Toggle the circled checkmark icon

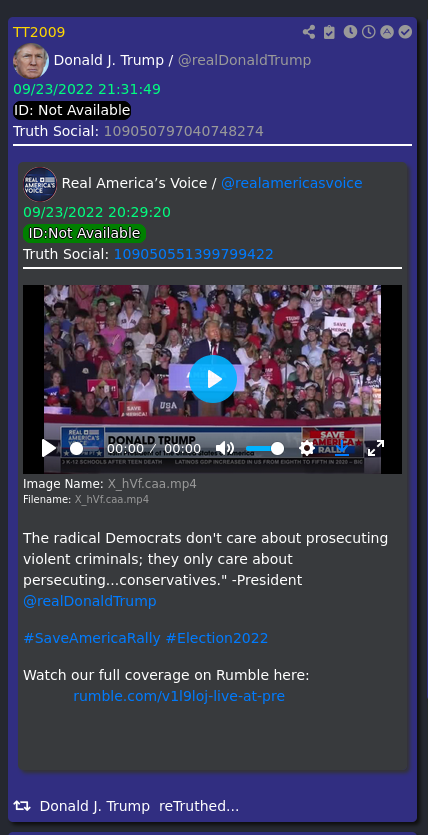(x=406, y=32)
